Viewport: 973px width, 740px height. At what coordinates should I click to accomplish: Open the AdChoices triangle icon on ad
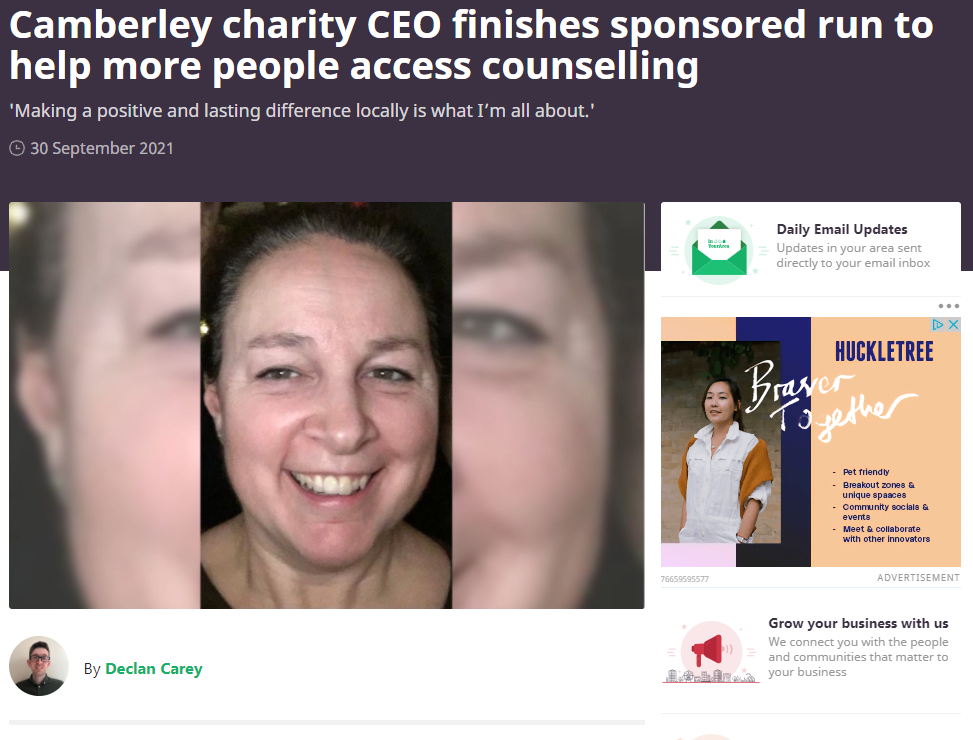click(938, 324)
